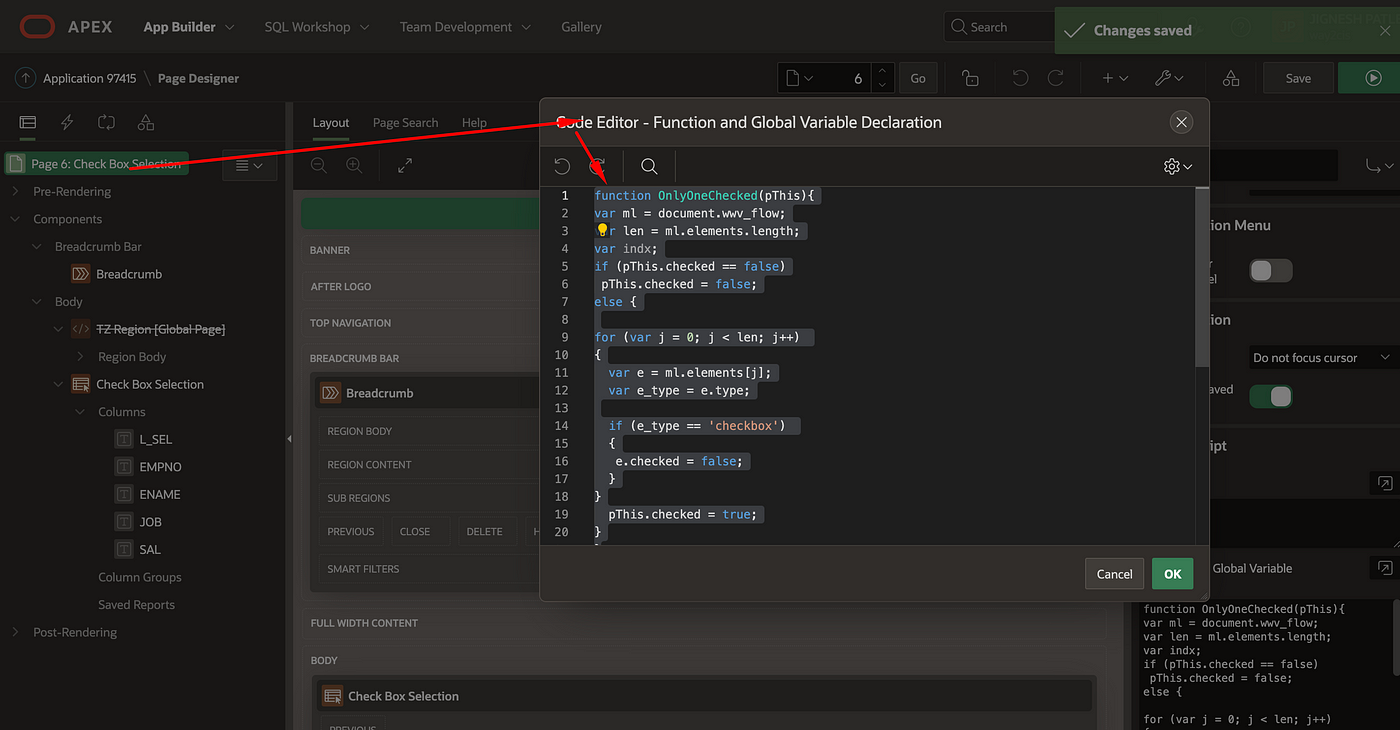Select the SAL column
Screen dimensions: 1400x730
(x=138, y=549)
